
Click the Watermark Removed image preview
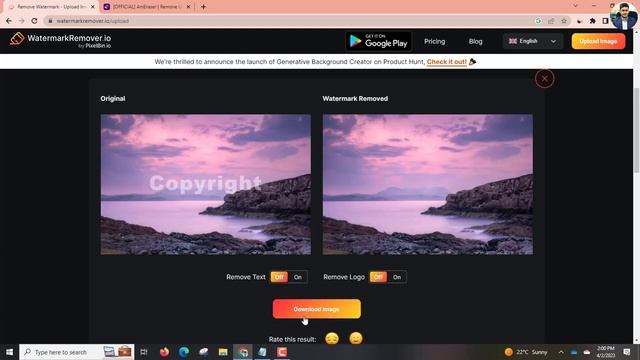[427, 184]
